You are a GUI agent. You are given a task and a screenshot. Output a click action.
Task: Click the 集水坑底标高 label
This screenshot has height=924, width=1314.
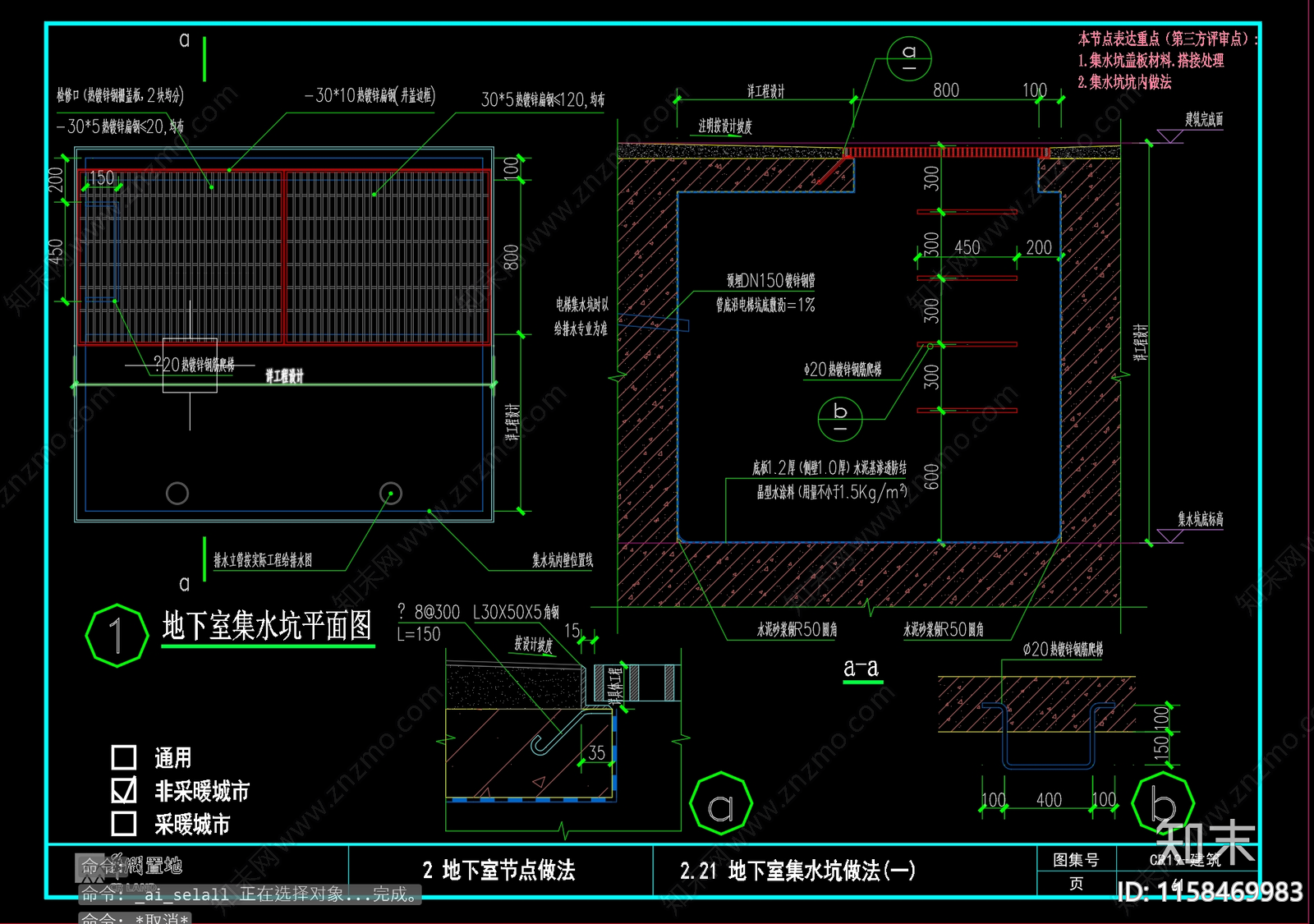pyautogui.click(x=1201, y=519)
